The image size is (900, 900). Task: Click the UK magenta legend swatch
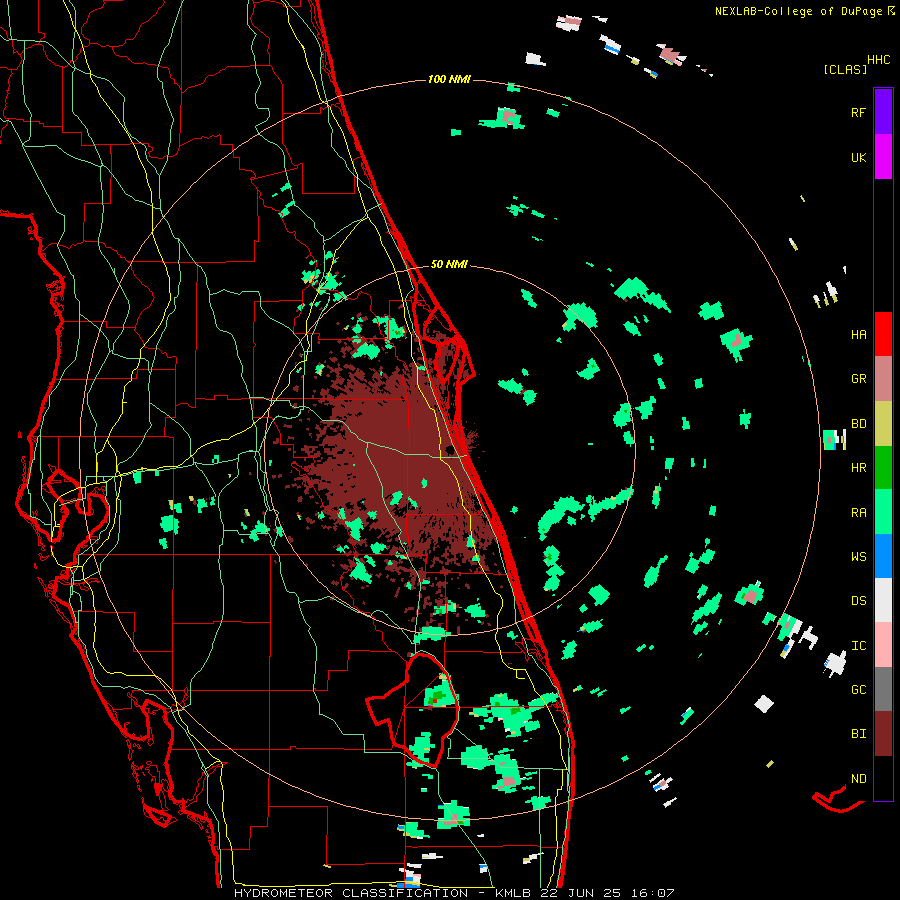click(883, 157)
